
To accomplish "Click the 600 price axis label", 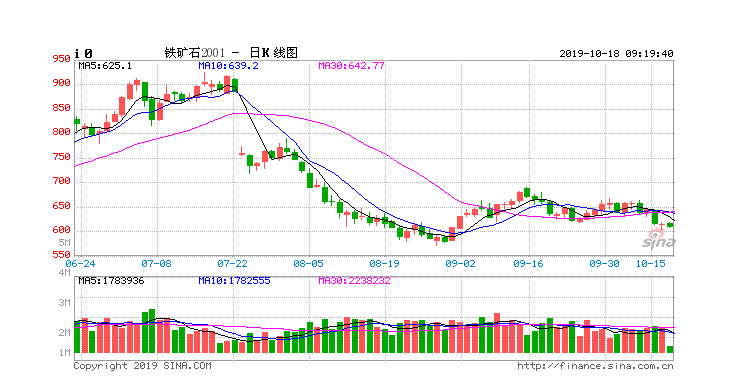I will click(x=61, y=230).
